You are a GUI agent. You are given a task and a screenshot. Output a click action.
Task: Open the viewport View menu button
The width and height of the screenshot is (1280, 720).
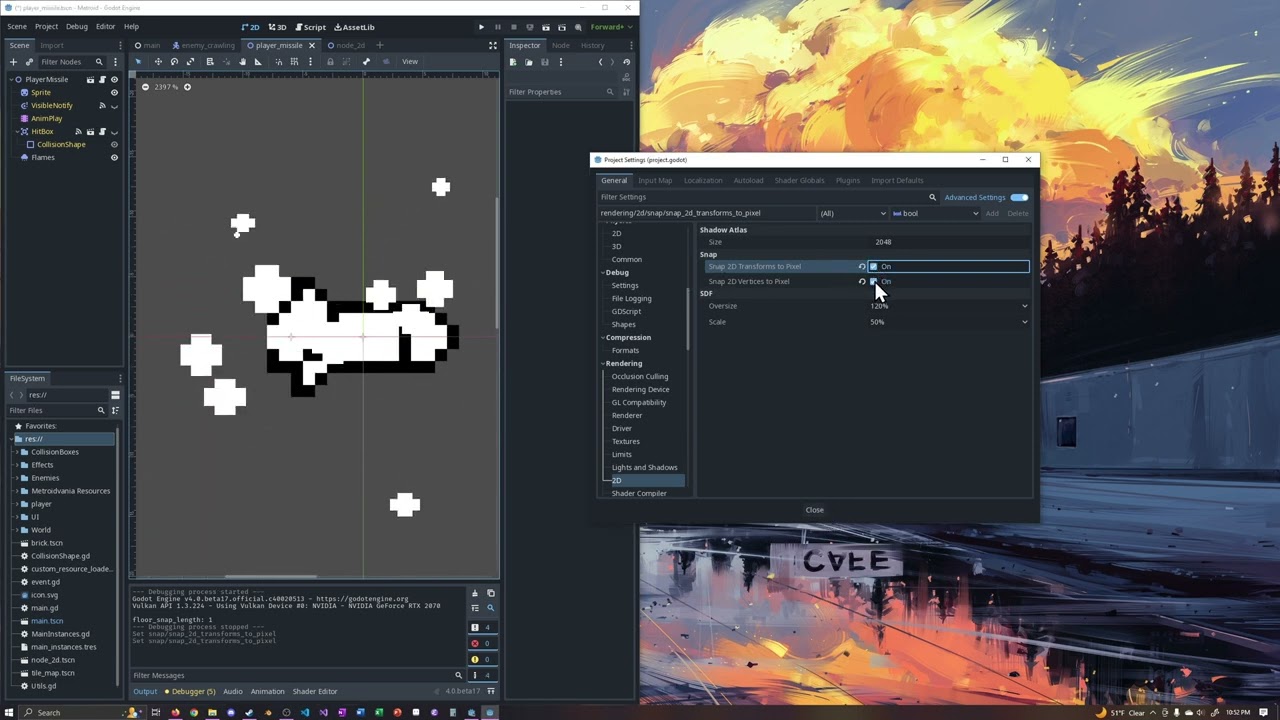[410, 62]
